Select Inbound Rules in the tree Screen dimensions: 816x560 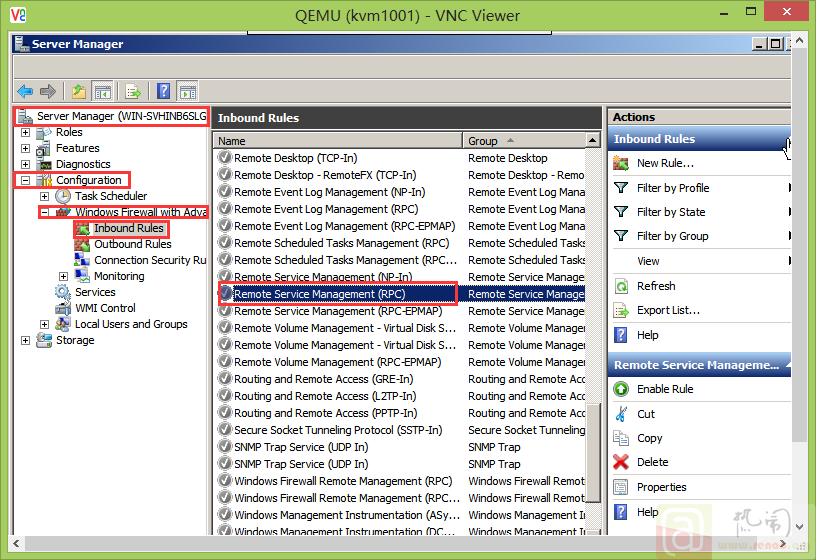pos(129,228)
